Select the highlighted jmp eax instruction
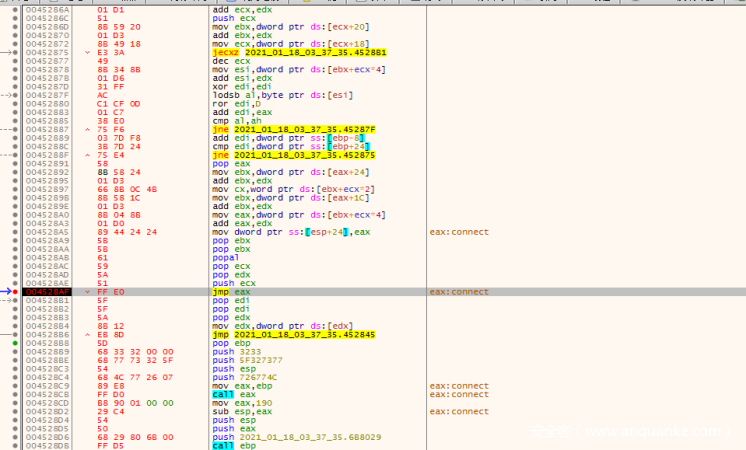The width and height of the screenshot is (746, 450). click(x=229, y=291)
